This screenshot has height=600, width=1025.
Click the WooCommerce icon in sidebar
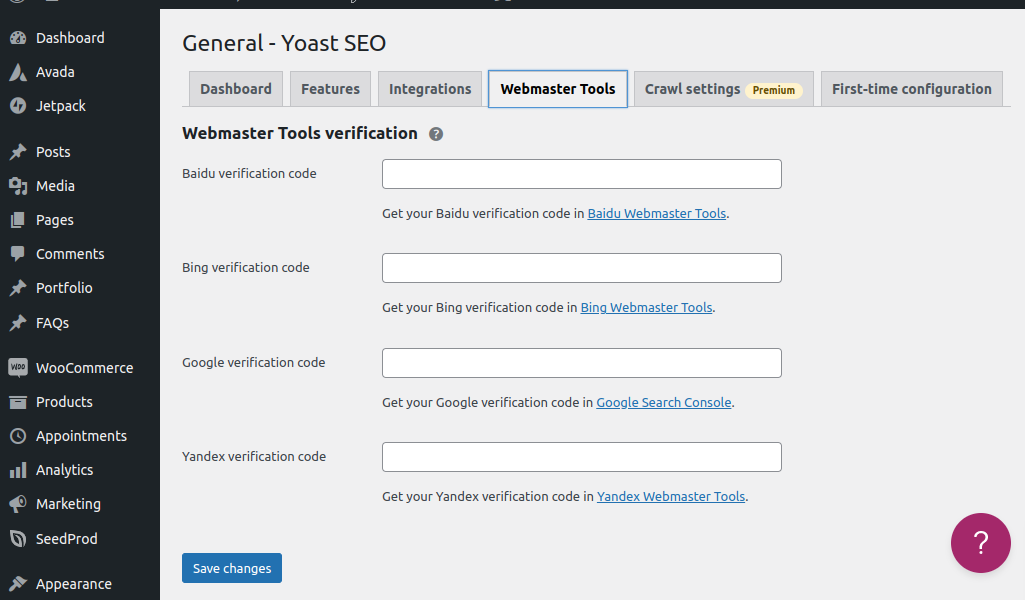pos(18,368)
